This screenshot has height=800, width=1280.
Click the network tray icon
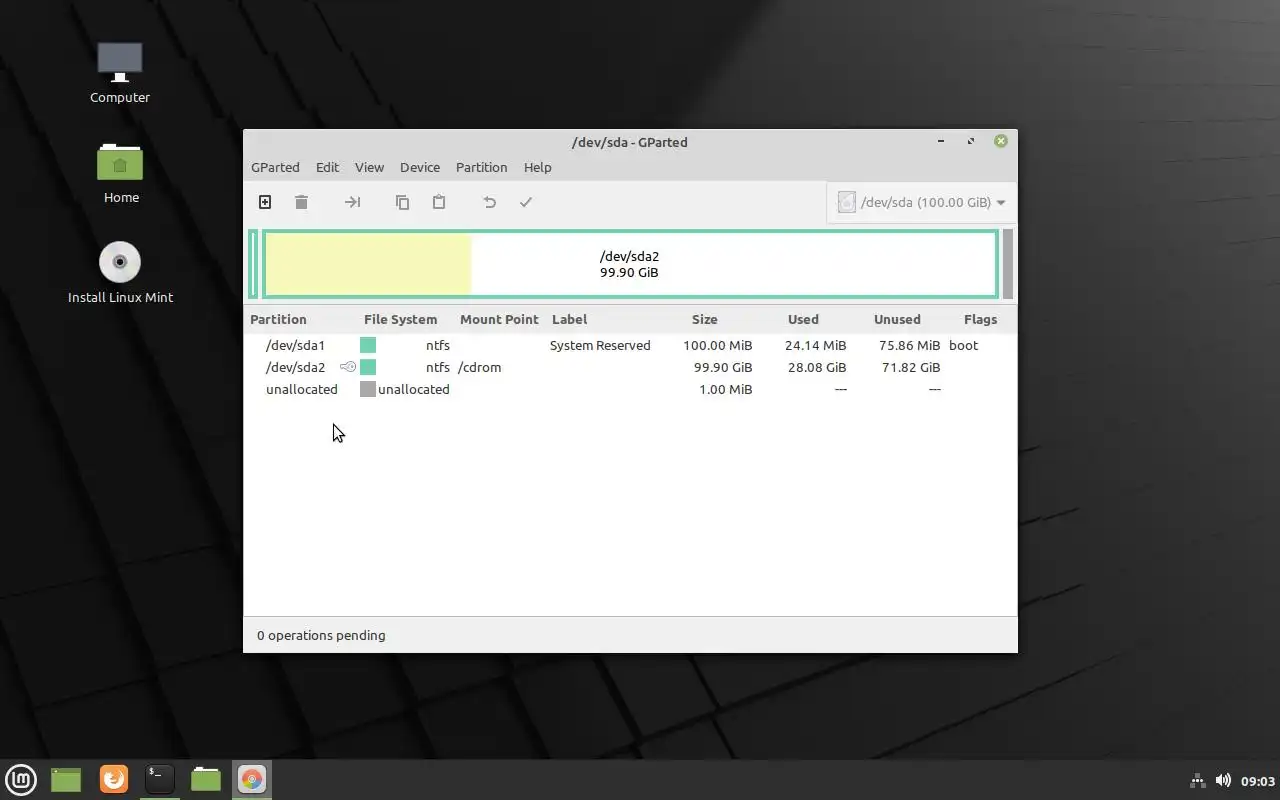[1197, 780]
